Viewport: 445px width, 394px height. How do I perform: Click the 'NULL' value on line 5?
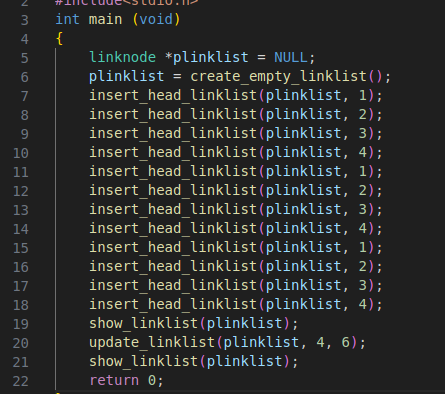tap(291, 57)
